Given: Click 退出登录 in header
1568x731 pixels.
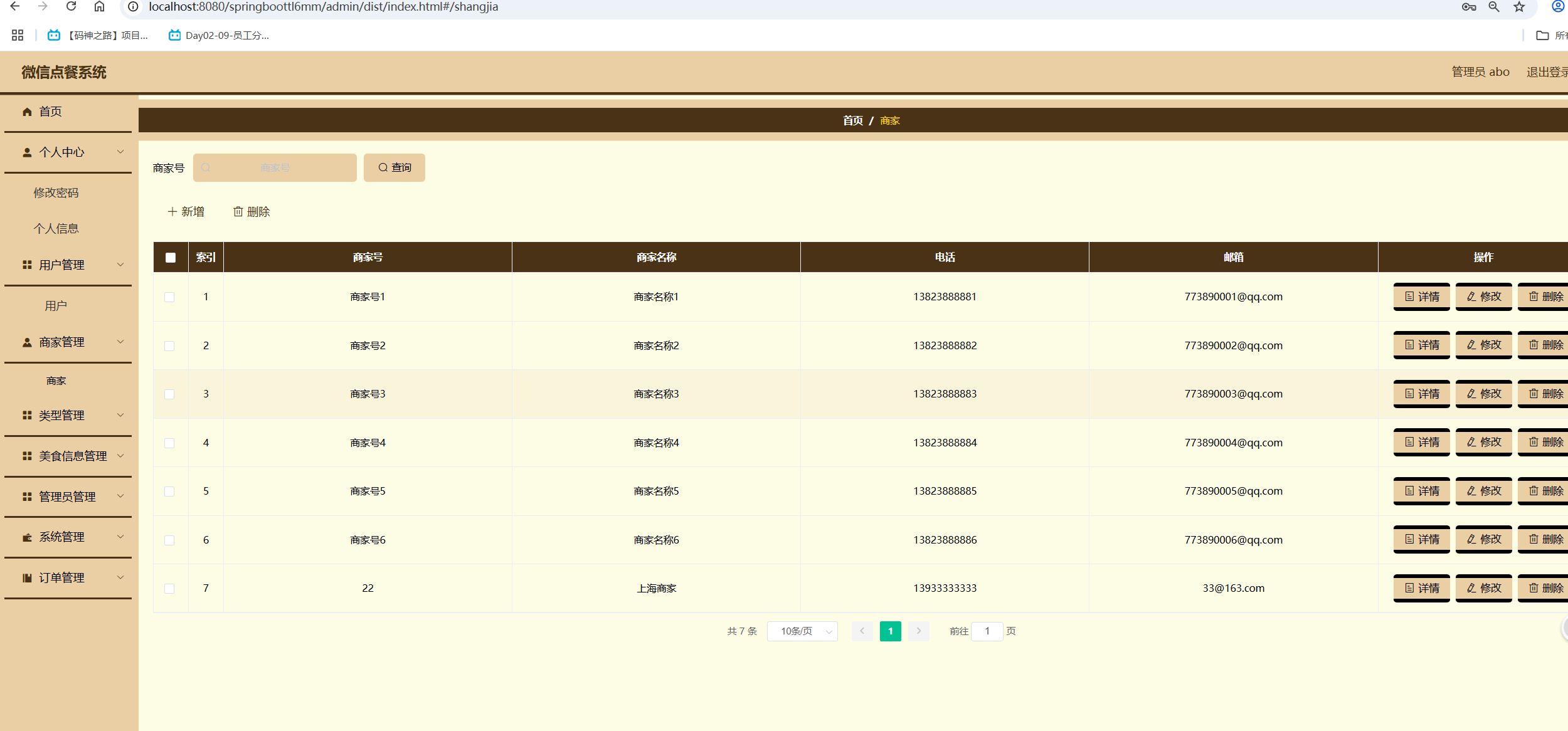Looking at the screenshot, I should pyautogui.click(x=1547, y=72).
